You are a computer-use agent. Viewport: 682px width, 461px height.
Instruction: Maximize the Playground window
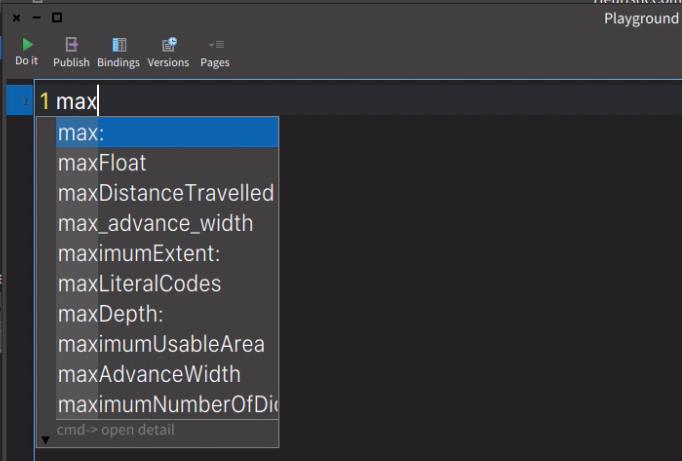57,18
